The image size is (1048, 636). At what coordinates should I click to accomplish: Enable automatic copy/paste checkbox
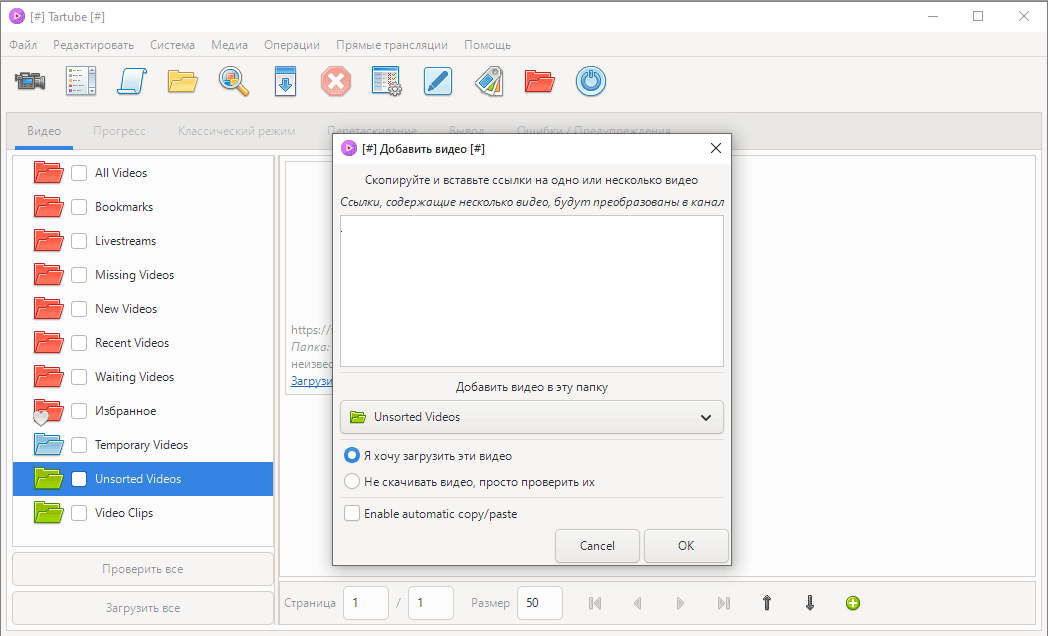point(352,513)
